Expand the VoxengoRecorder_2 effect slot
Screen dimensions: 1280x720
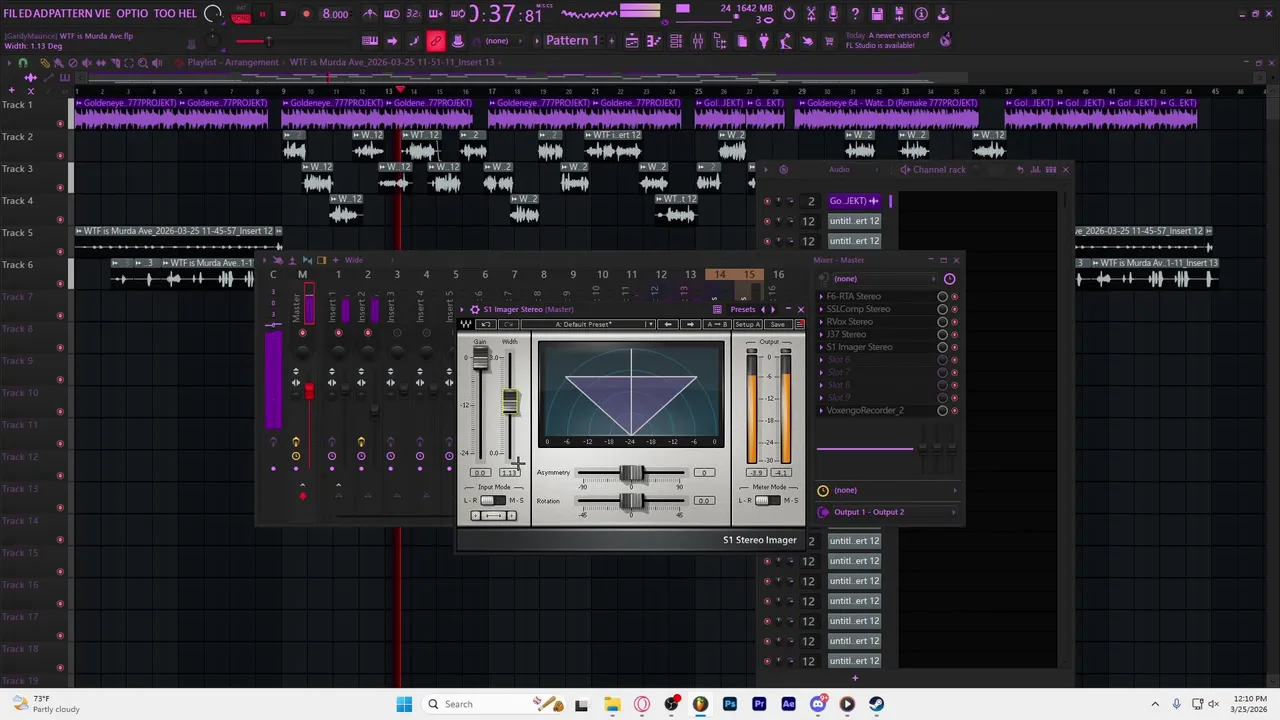pos(822,411)
